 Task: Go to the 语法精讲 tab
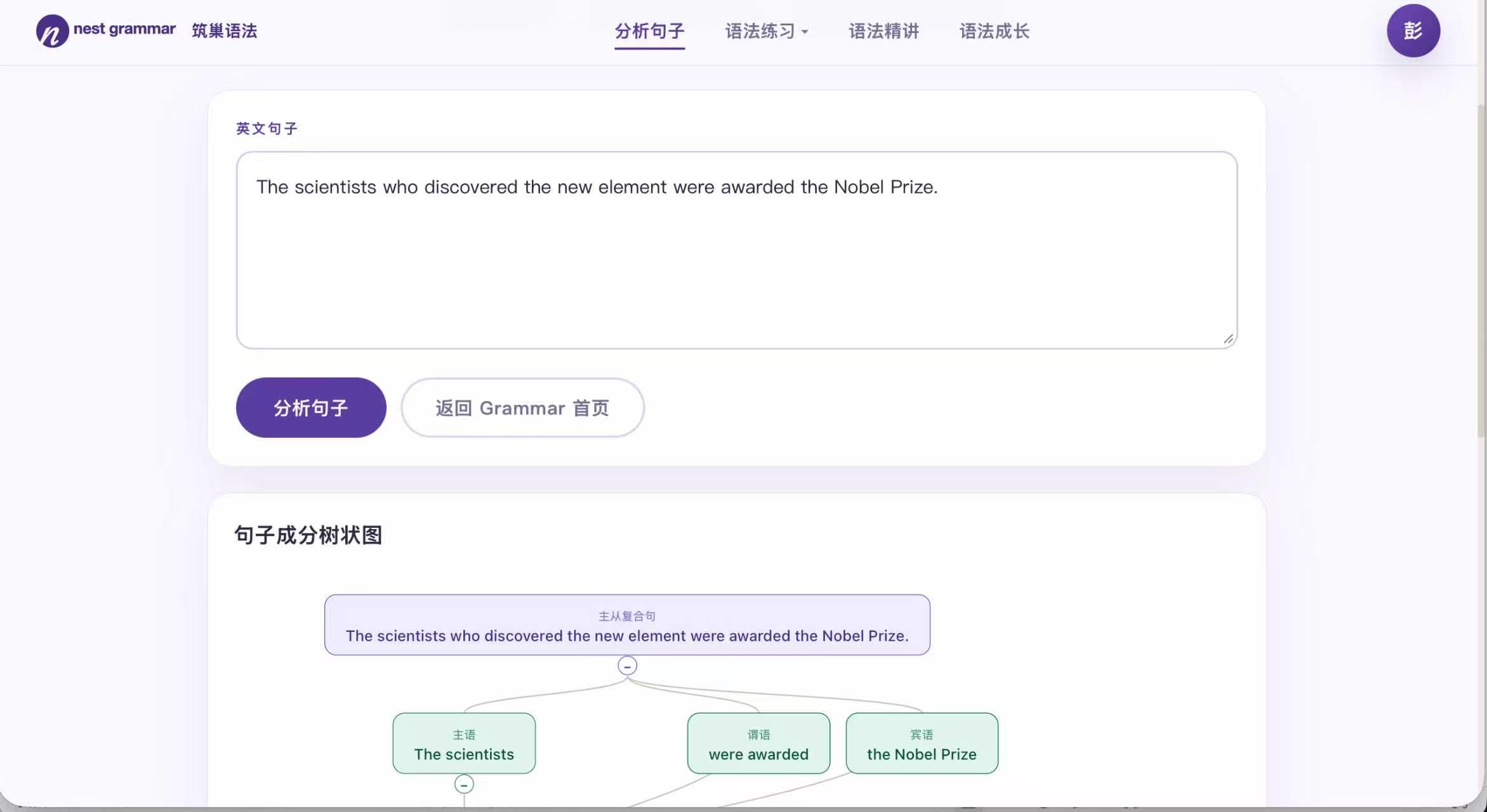coord(883,31)
